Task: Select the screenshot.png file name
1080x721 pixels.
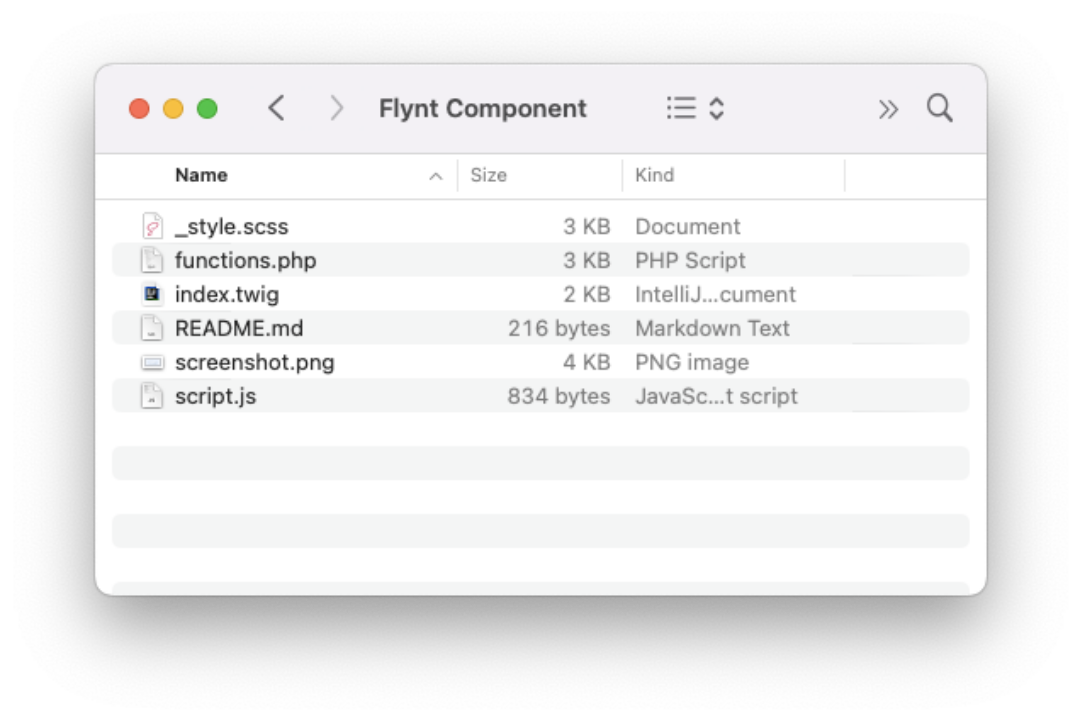Action: pyautogui.click(x=255, y=362)
